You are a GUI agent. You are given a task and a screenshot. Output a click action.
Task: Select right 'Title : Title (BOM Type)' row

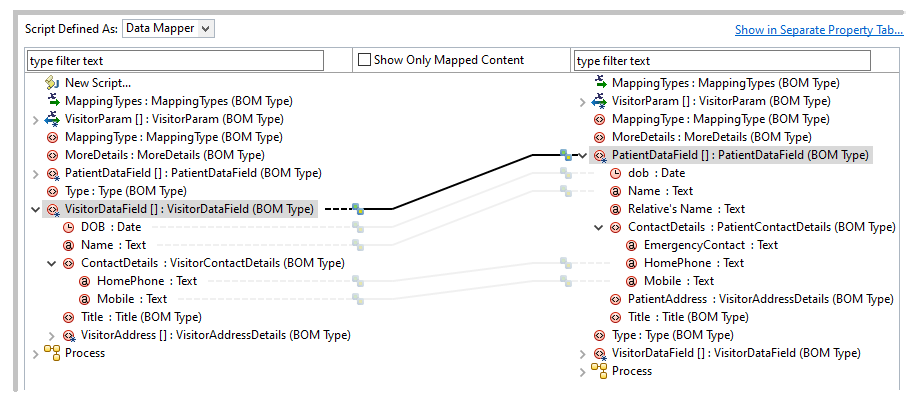tap(688, 317)
